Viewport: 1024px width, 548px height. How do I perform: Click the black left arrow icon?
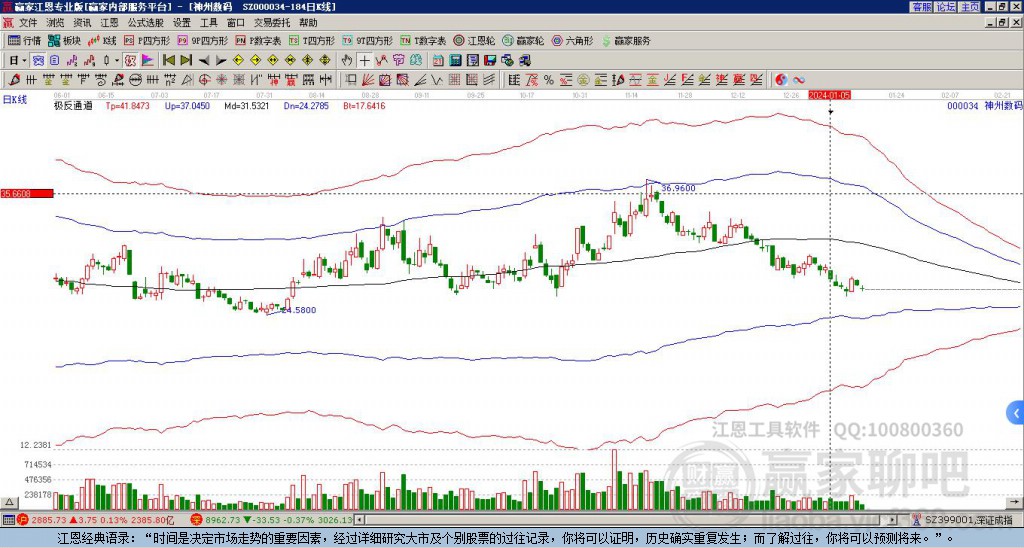[204, 61]
